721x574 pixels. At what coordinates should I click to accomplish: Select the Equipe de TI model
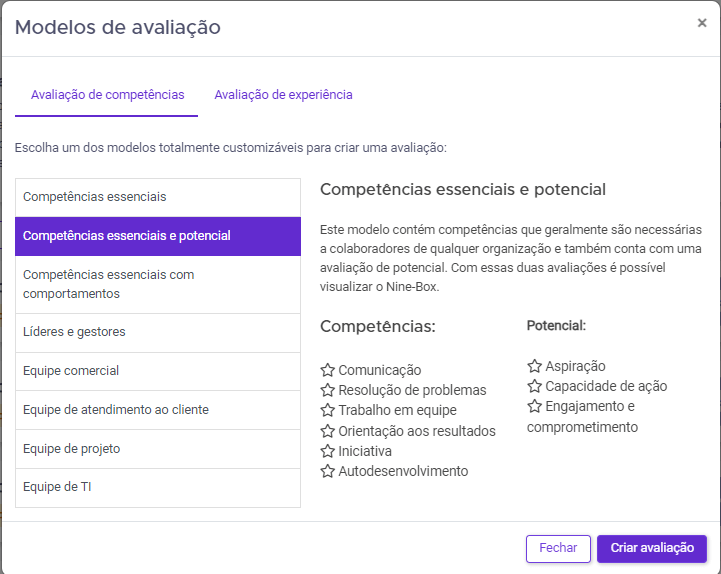[x=158, y=488]
